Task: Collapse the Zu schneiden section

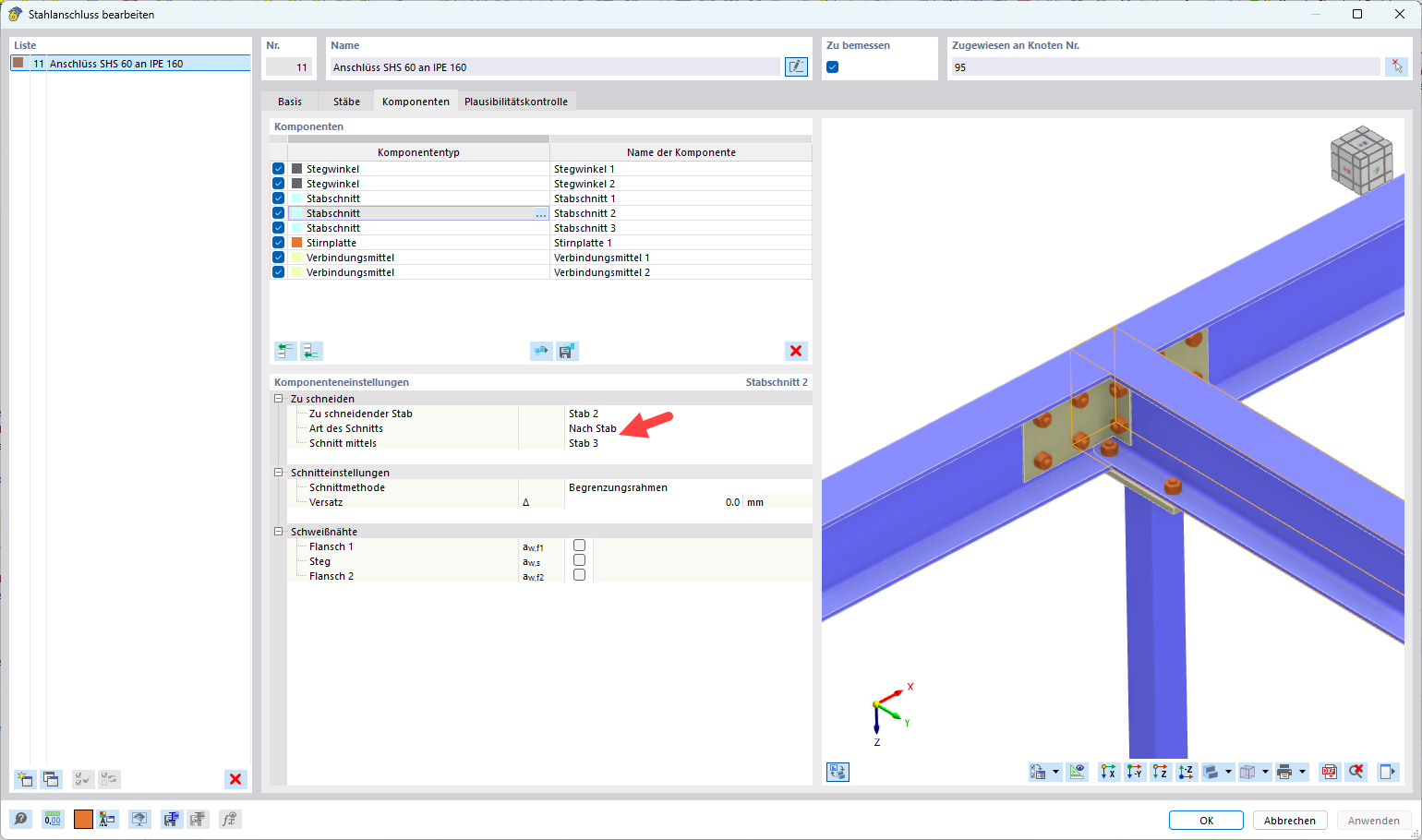Action: pyautogui.click(x=279, y=399)
